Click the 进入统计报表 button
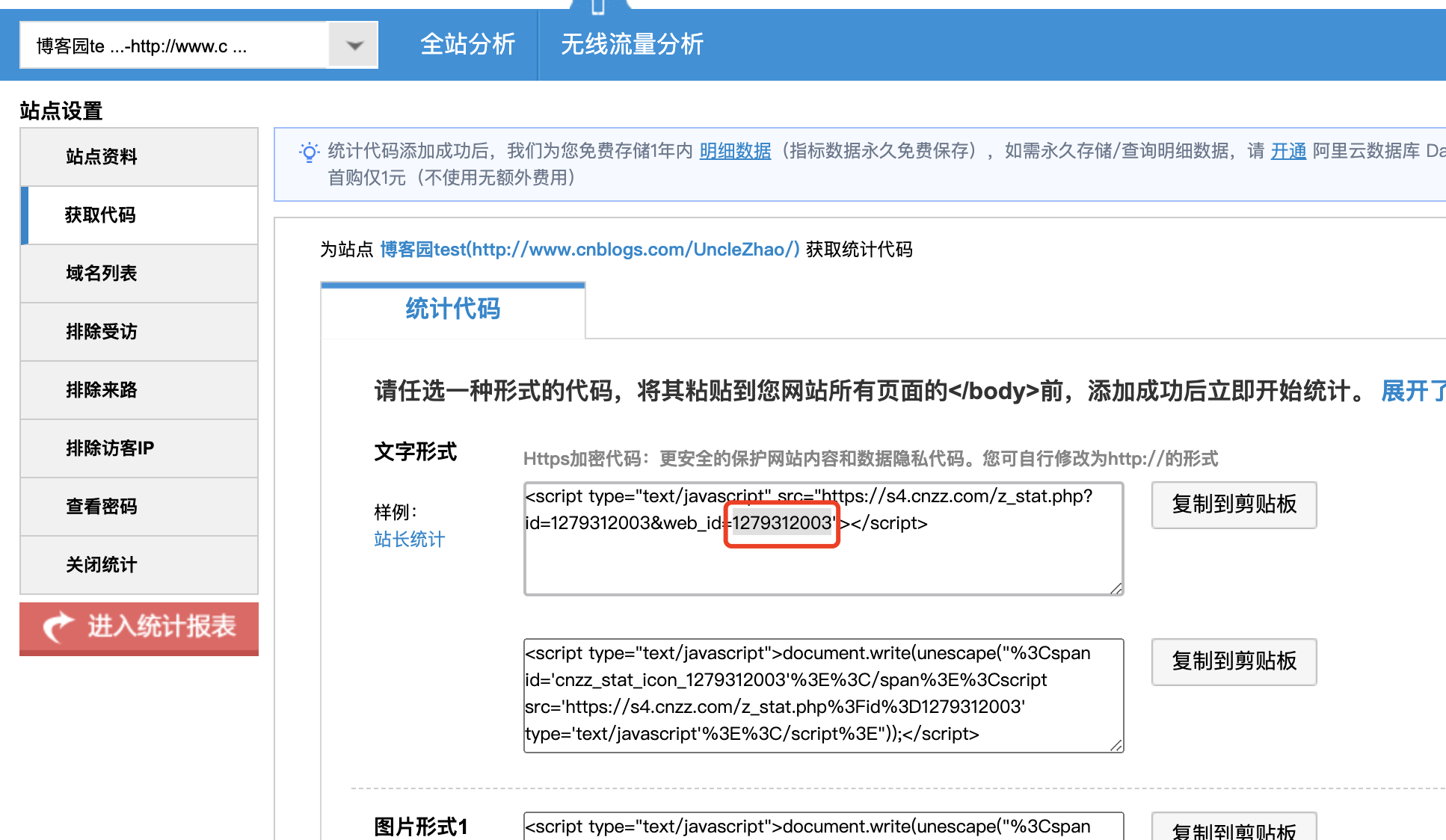1446x840 pixels. coord(139,629)
